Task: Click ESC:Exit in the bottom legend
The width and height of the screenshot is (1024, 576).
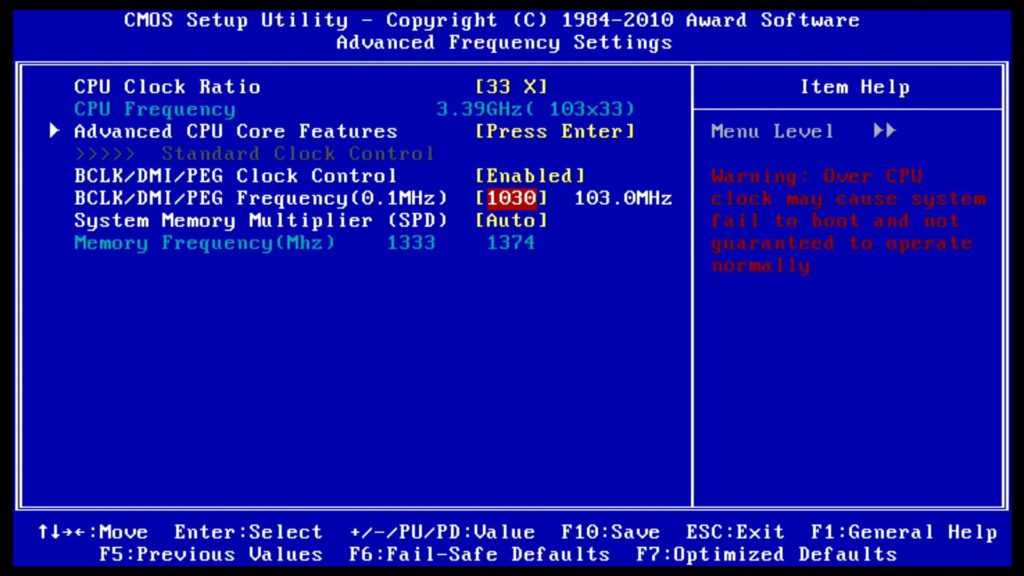Action: (735, 532)
